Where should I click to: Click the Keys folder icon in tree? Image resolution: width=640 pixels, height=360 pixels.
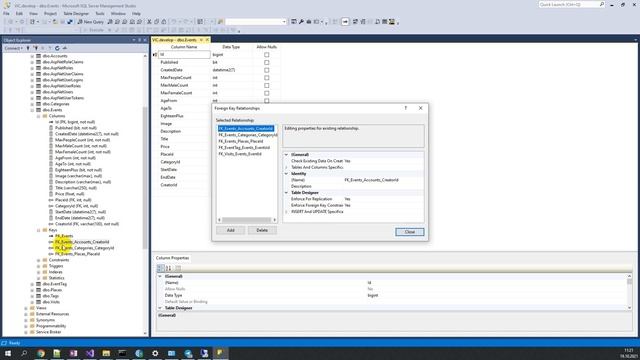45,230
